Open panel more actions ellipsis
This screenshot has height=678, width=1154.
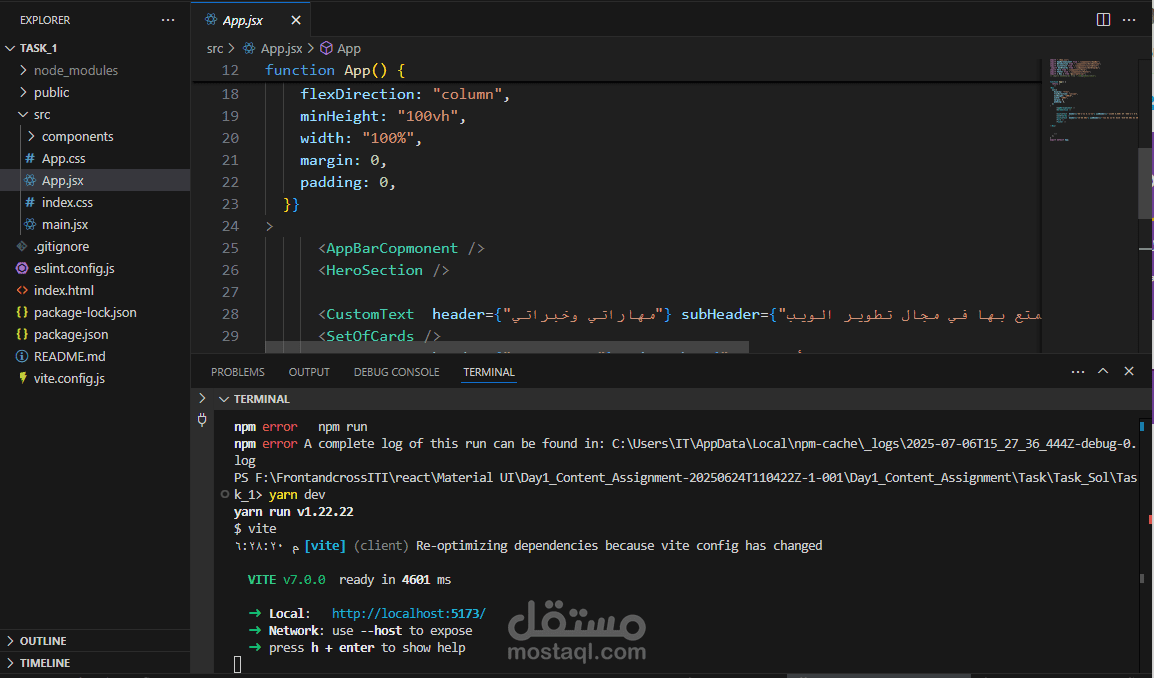coord(1077,372)
